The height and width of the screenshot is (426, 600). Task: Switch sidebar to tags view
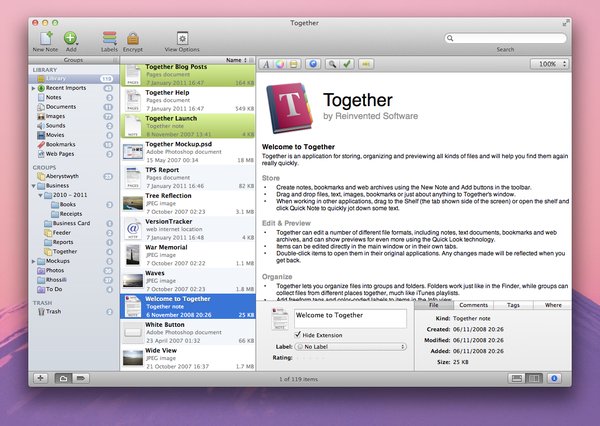[81, 379]
